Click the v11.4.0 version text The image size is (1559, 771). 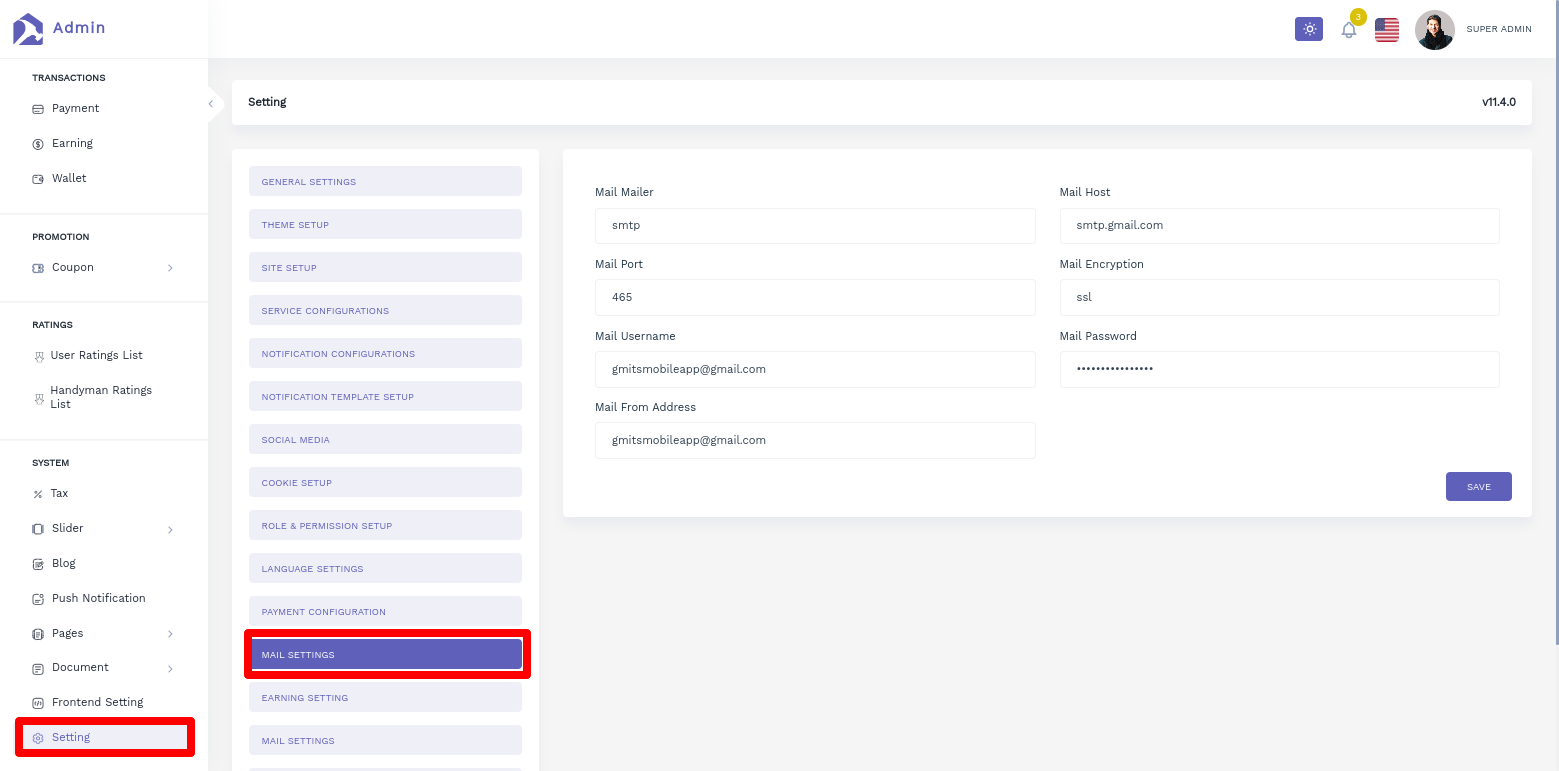tap(1499, 102)
